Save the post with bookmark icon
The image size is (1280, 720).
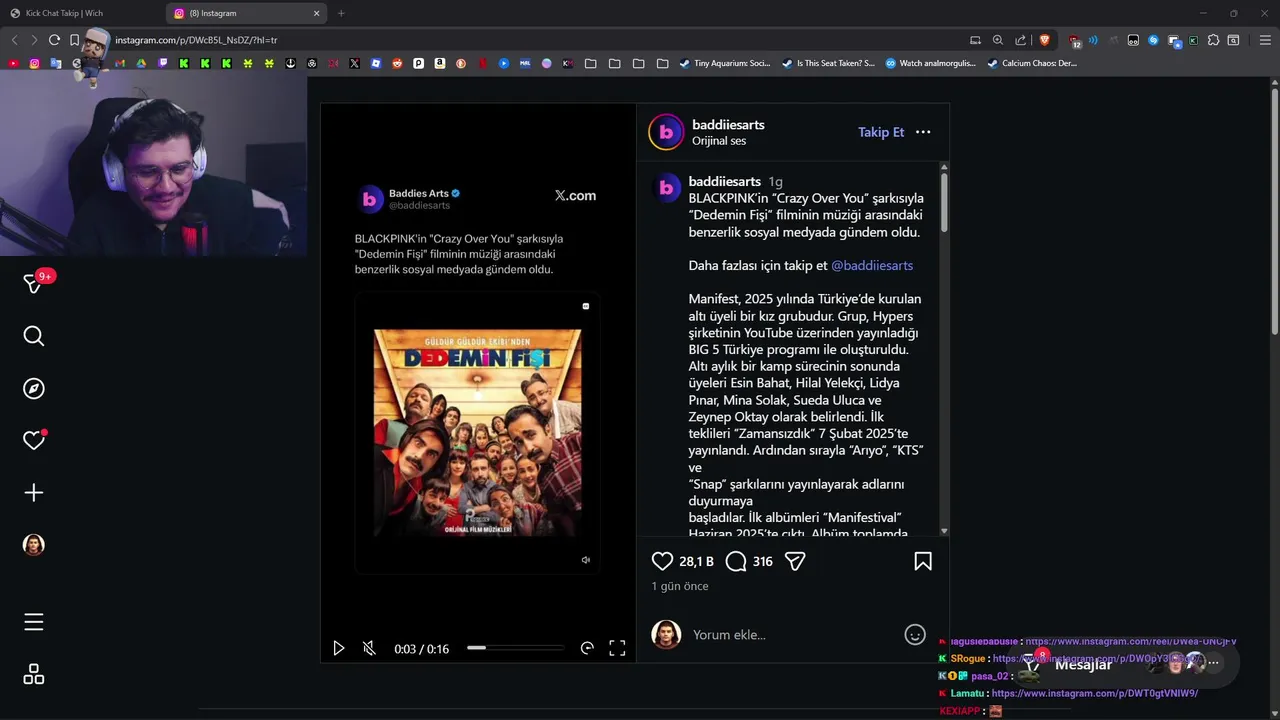pyautogui.click(x=923, y=561)
